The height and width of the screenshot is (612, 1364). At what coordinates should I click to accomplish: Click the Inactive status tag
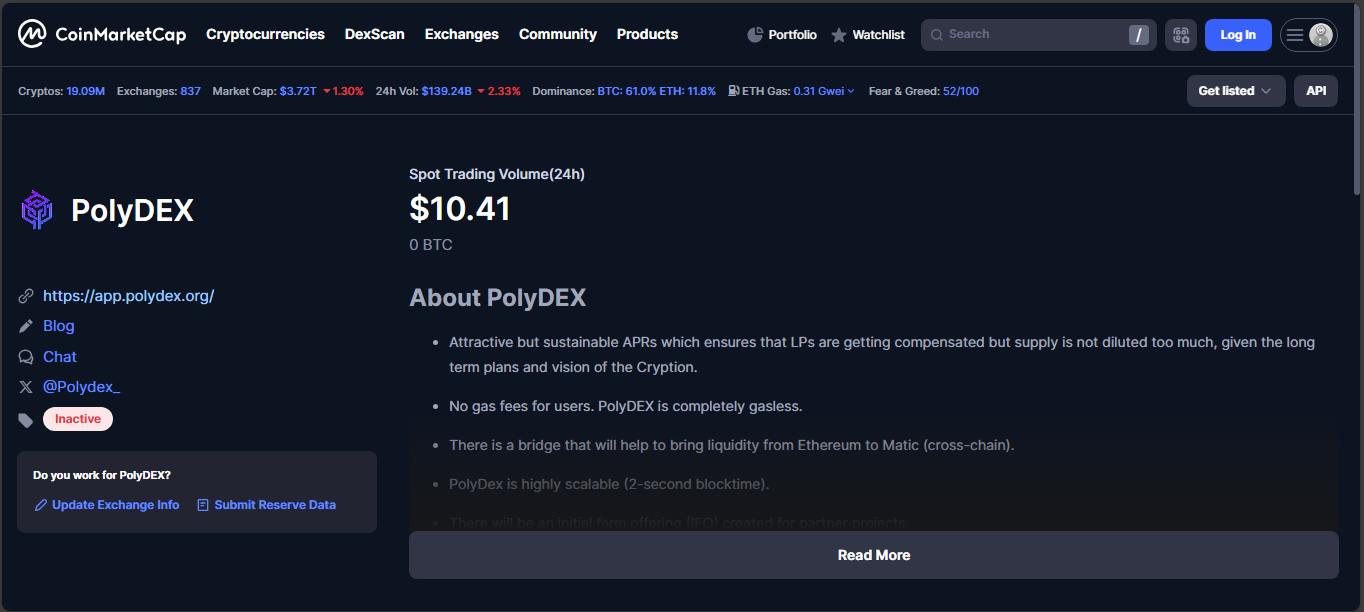(78, 419)
